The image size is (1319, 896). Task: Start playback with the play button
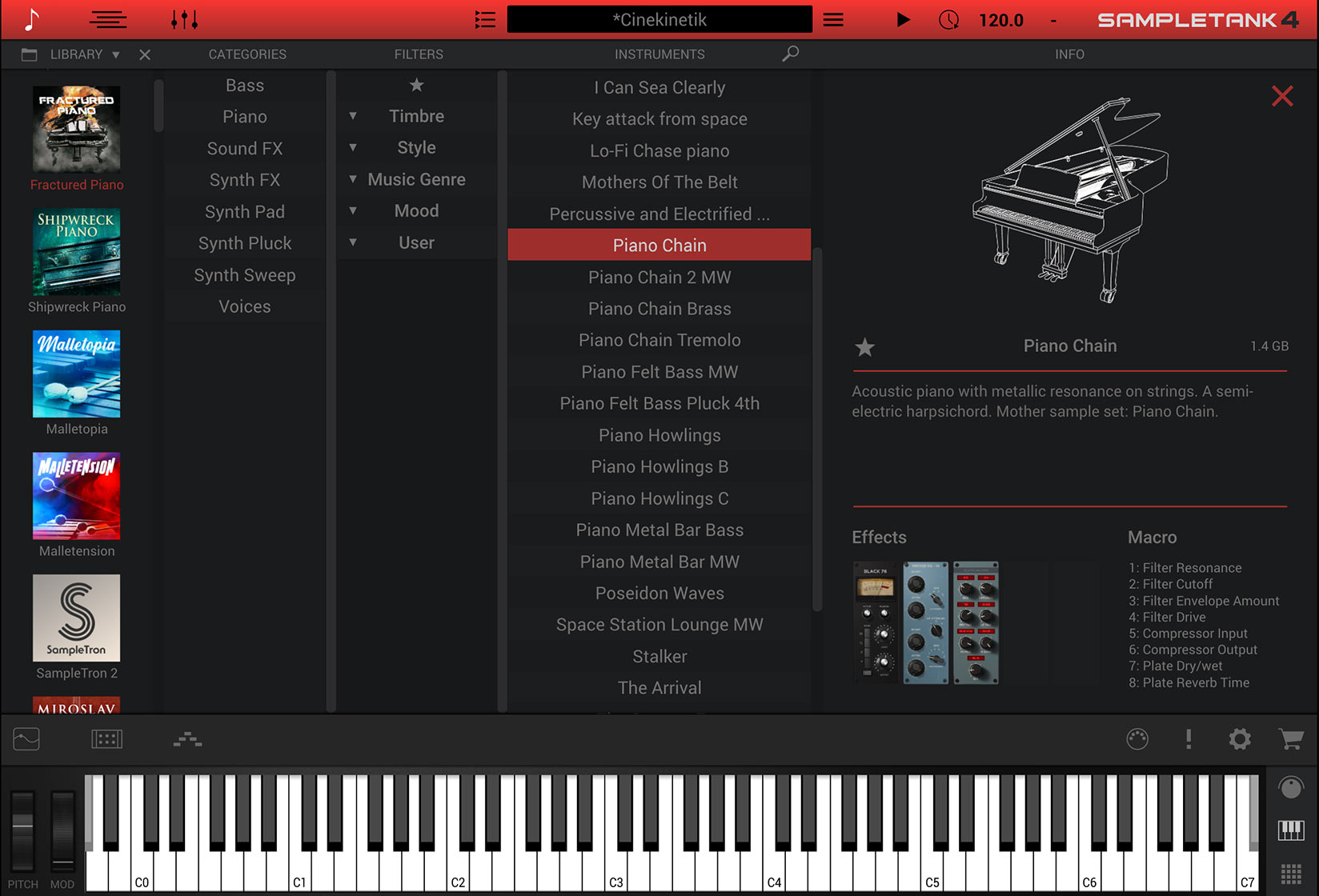pyautogui.click(x=903, y=19)
